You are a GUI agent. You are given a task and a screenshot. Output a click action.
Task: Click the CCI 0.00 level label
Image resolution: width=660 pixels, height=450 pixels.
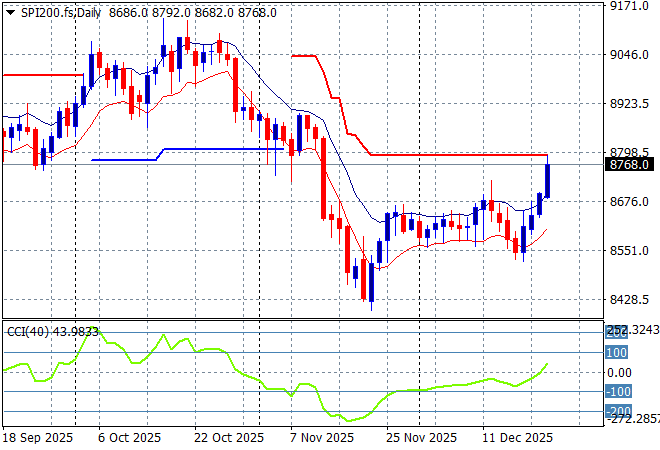[620, 372]
